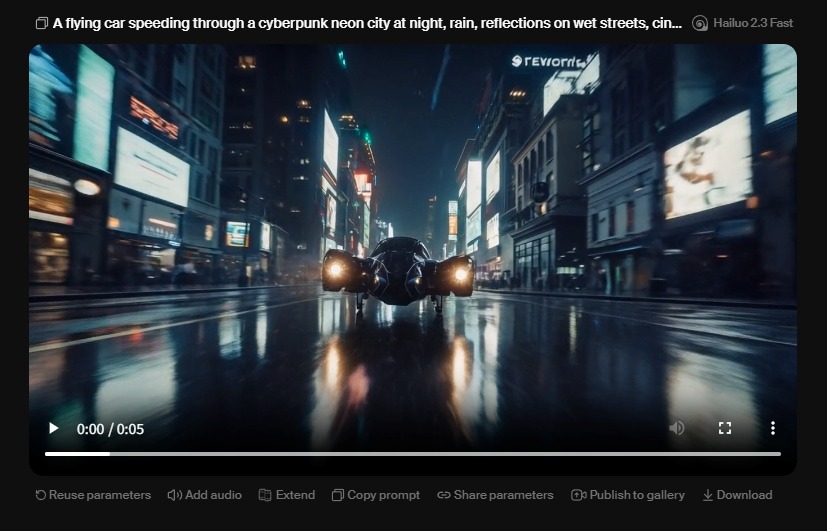This screenshot has height=531, width=827.
Task: Click the Download arrow icon
Action: tap(708, 495)
